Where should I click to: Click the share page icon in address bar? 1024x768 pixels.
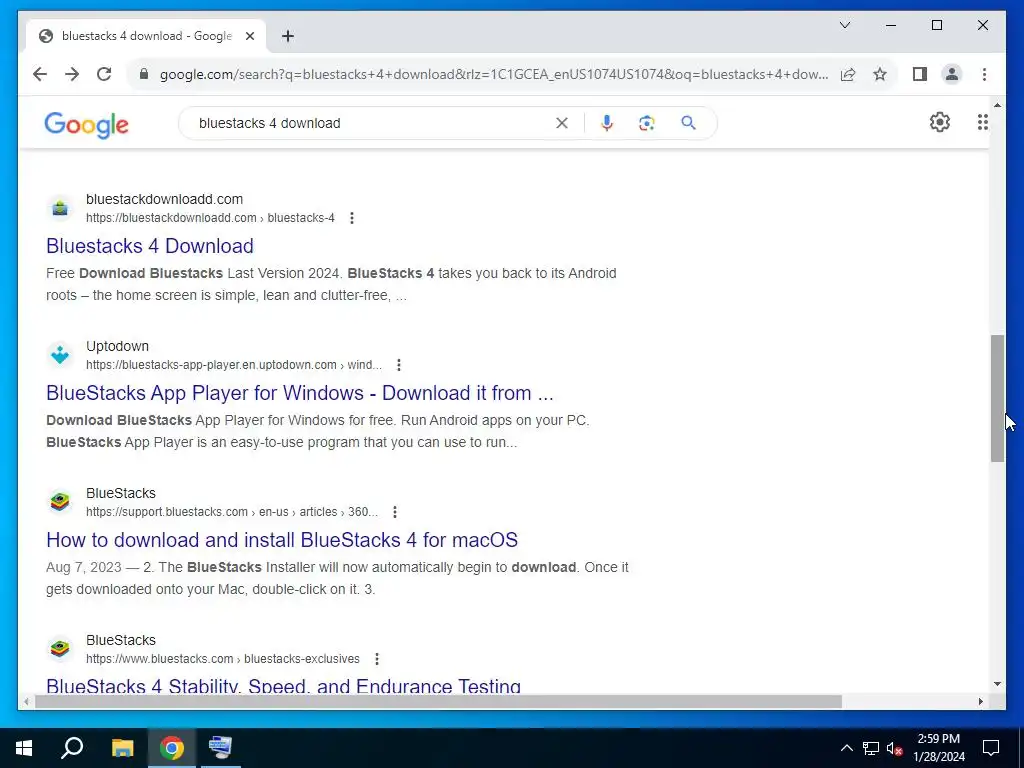(x=848, y=74)
